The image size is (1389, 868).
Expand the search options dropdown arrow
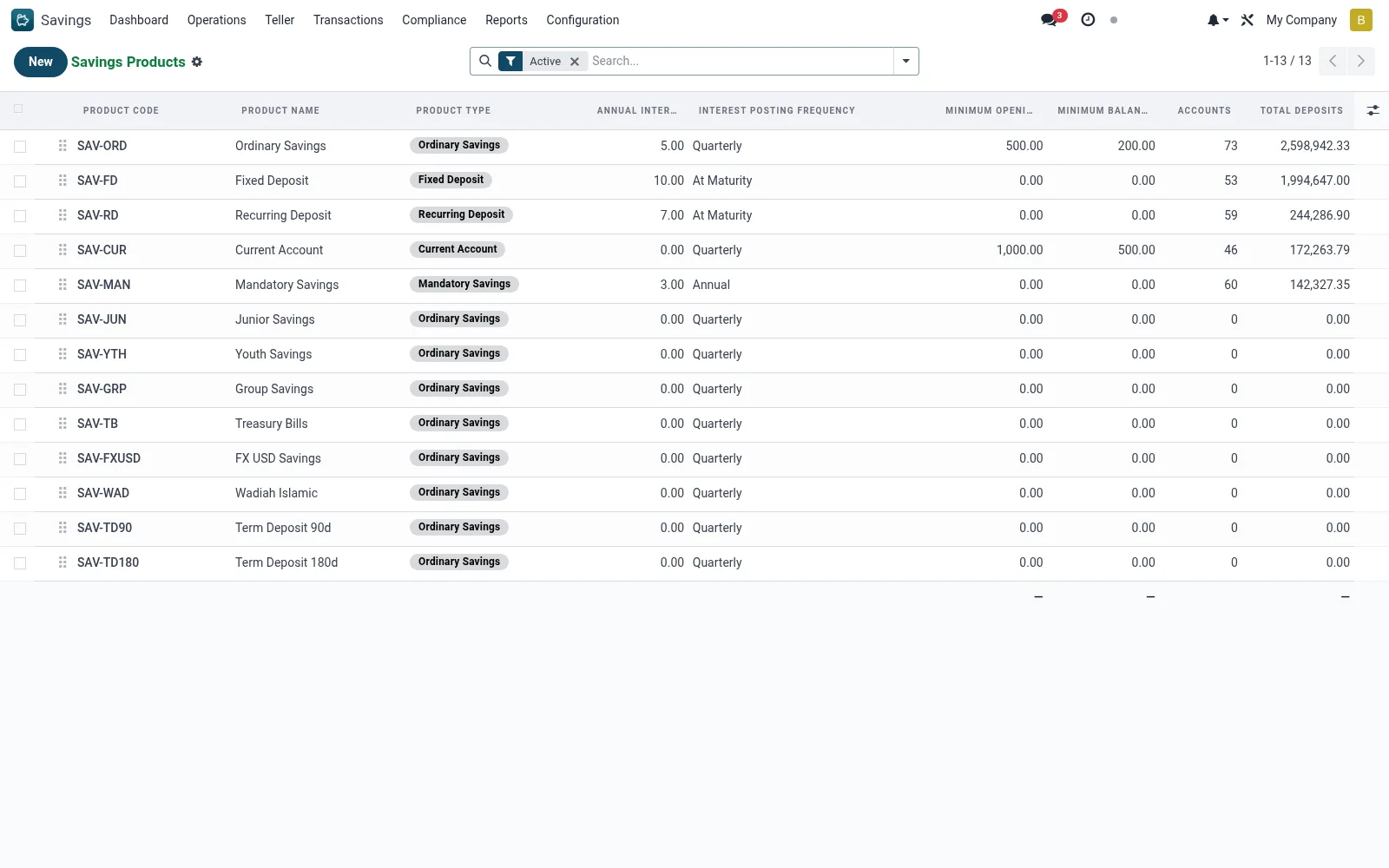tap(906, 61)
